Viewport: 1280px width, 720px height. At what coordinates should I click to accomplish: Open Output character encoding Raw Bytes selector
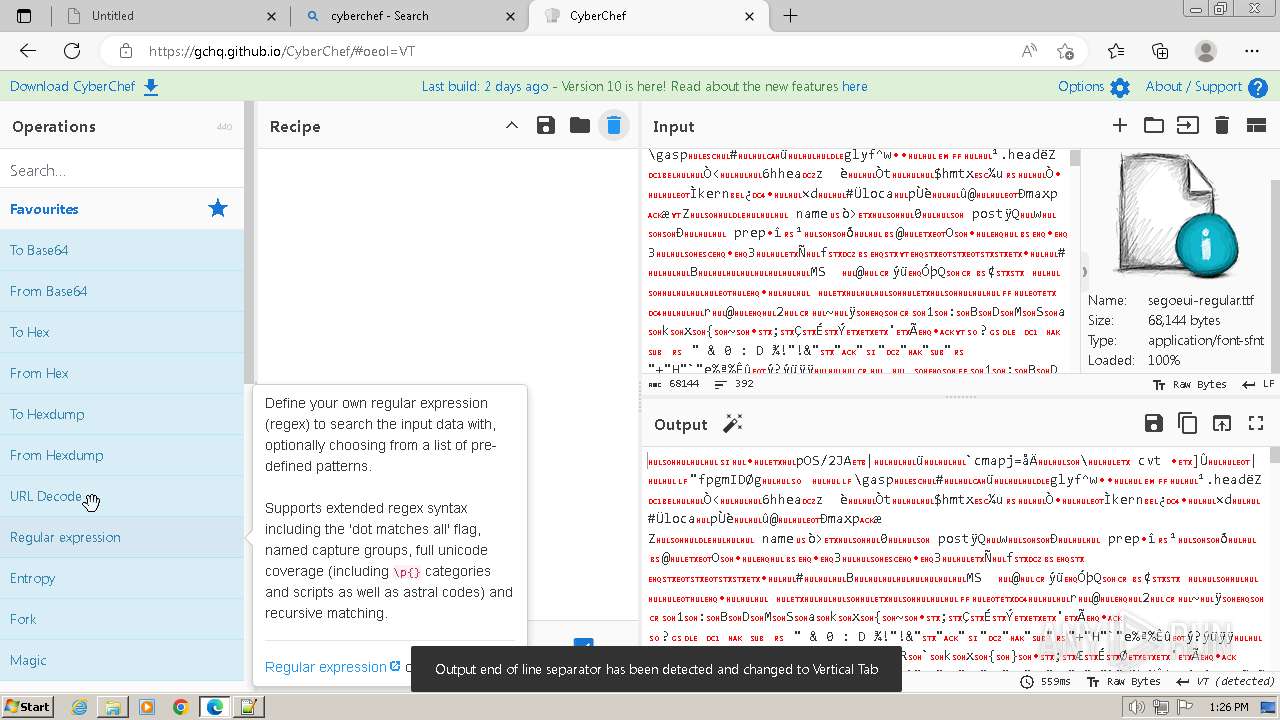point(1124,681)
